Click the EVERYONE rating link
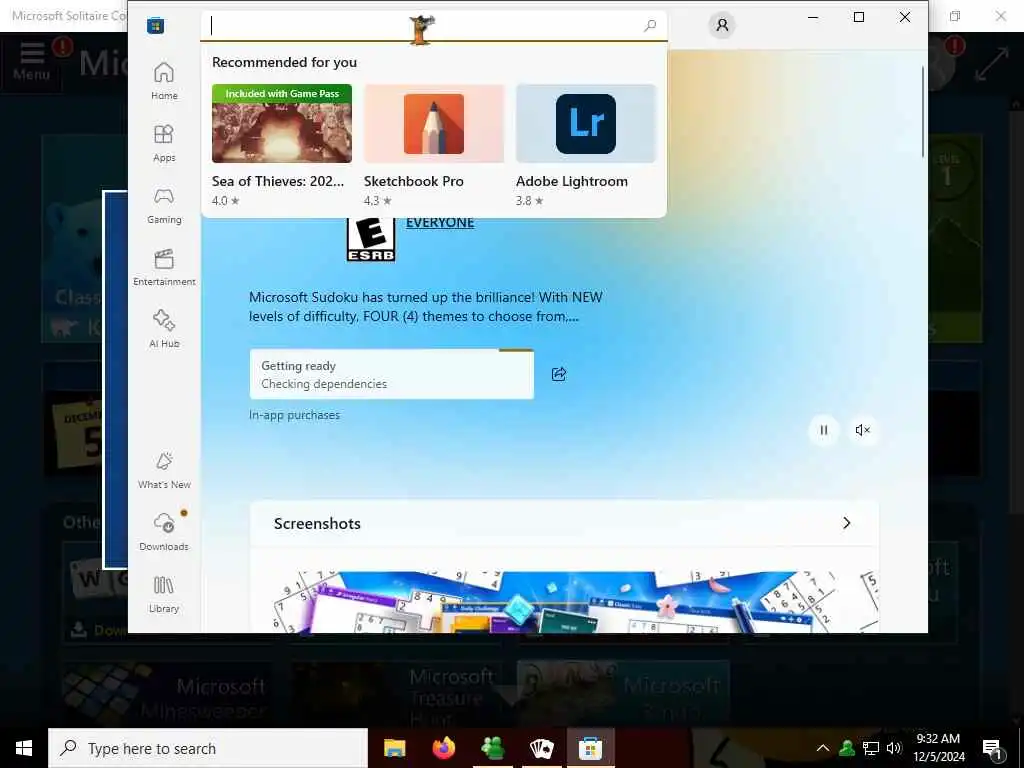The width and height of the screenshot is (1024, 768). pyautogui.click(x=440, y=223)
